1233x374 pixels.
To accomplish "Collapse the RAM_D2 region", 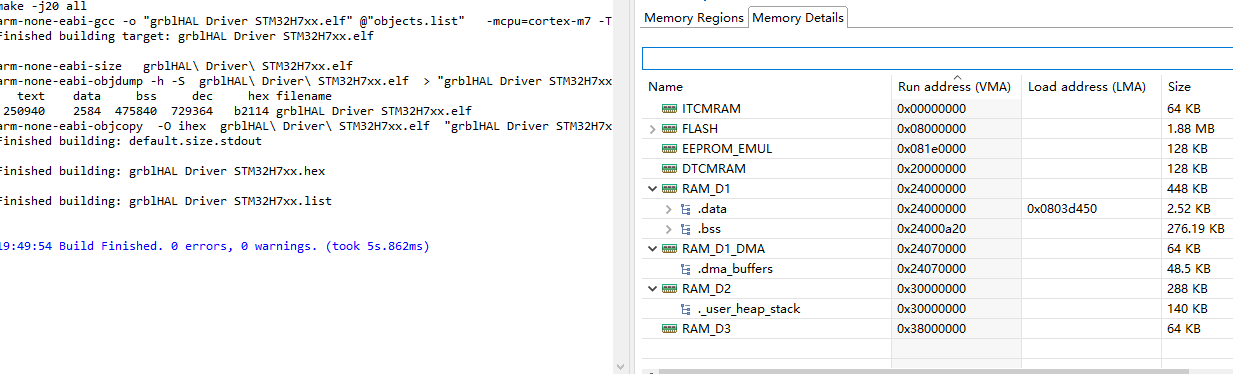I will [653, 288].
